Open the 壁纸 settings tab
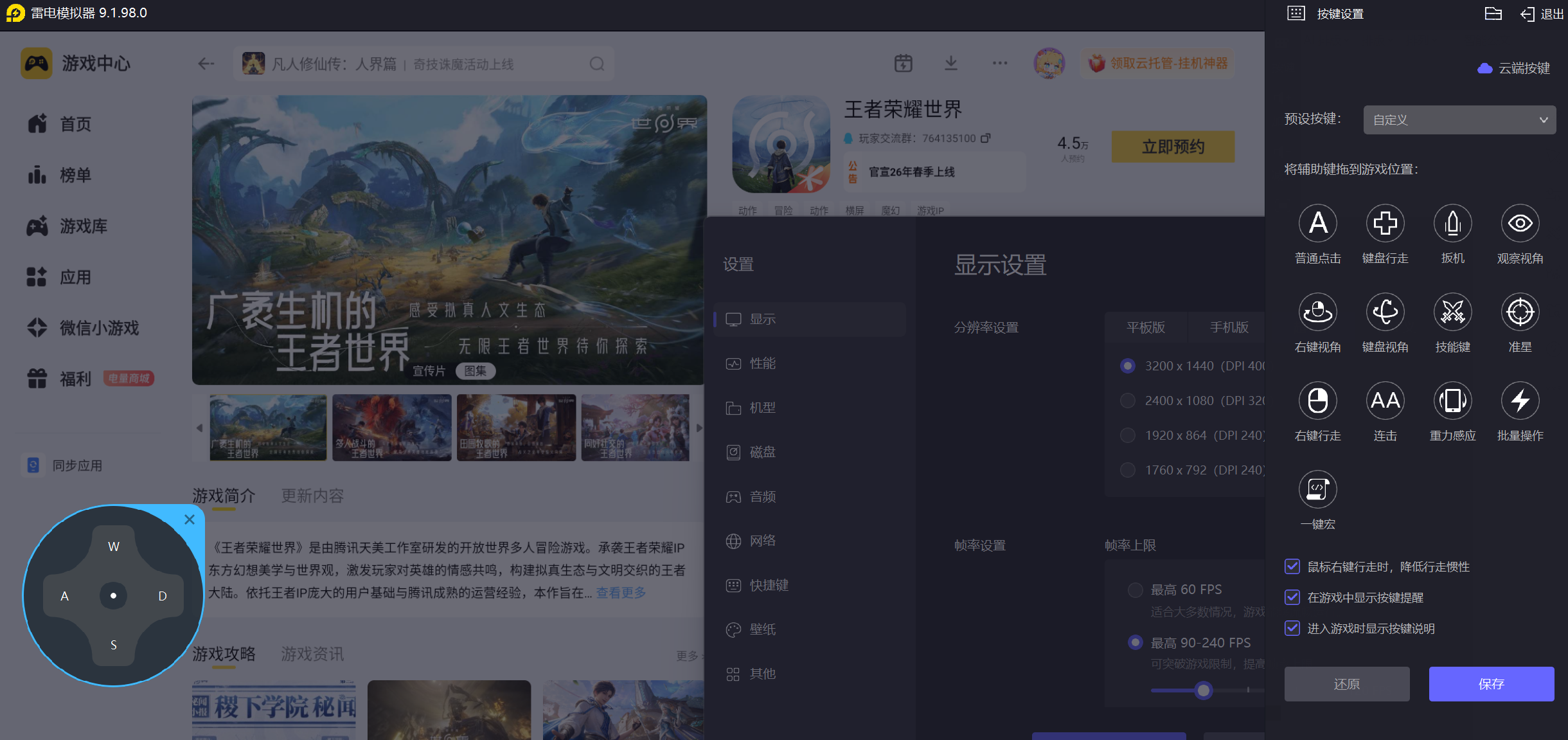This screenshot has width=1568, height=740. click(x=810, y=630)
